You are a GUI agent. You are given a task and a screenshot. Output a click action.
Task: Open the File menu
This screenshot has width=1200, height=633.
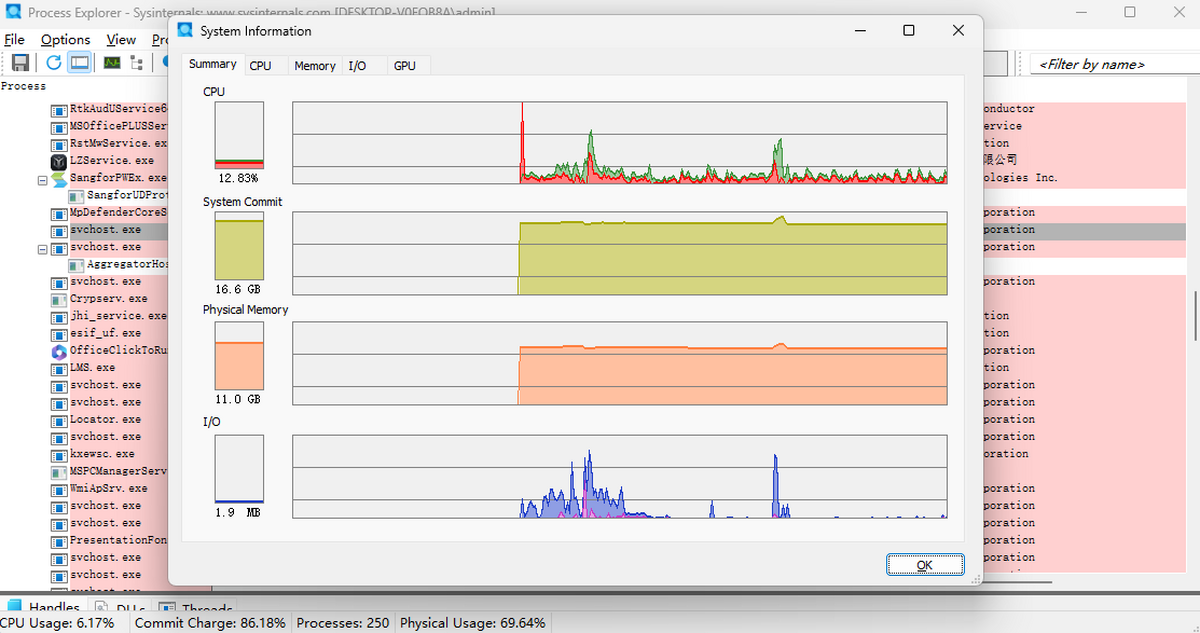15,40
